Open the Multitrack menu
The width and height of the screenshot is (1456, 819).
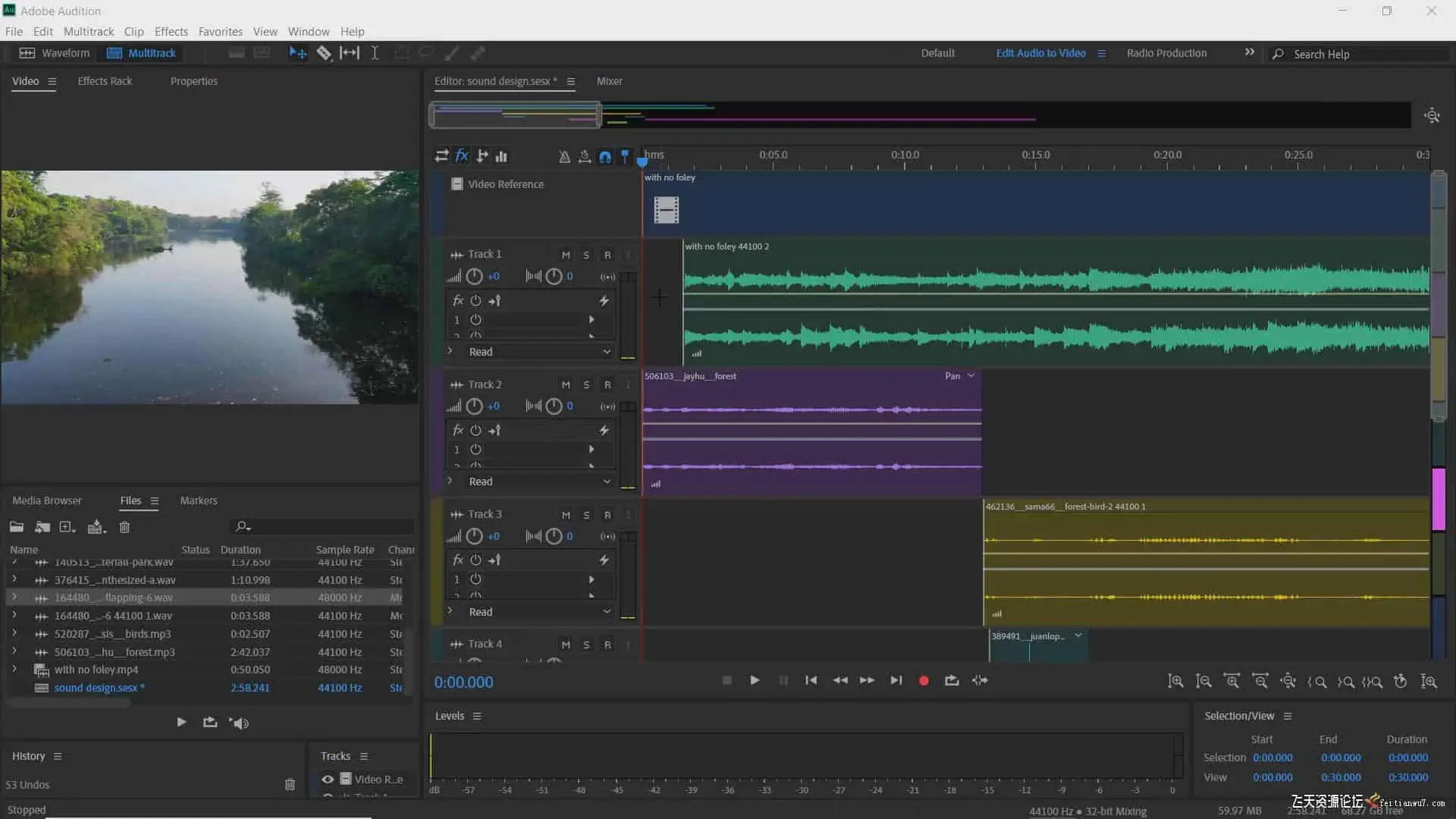tap(88, 32)
